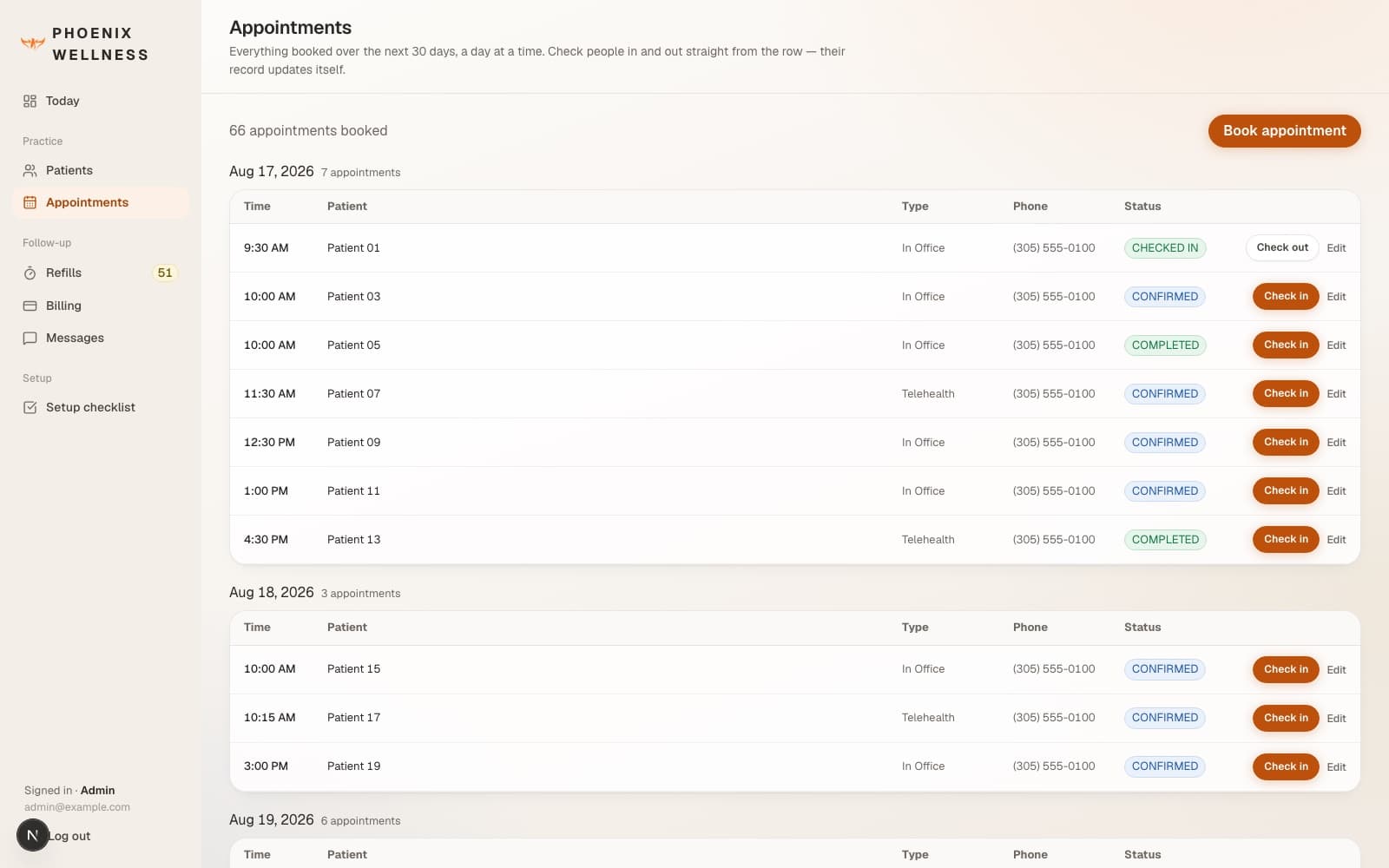1389x868 pixels.
Task: Open the Setup checklist page
Action: [x=101, y=407]
